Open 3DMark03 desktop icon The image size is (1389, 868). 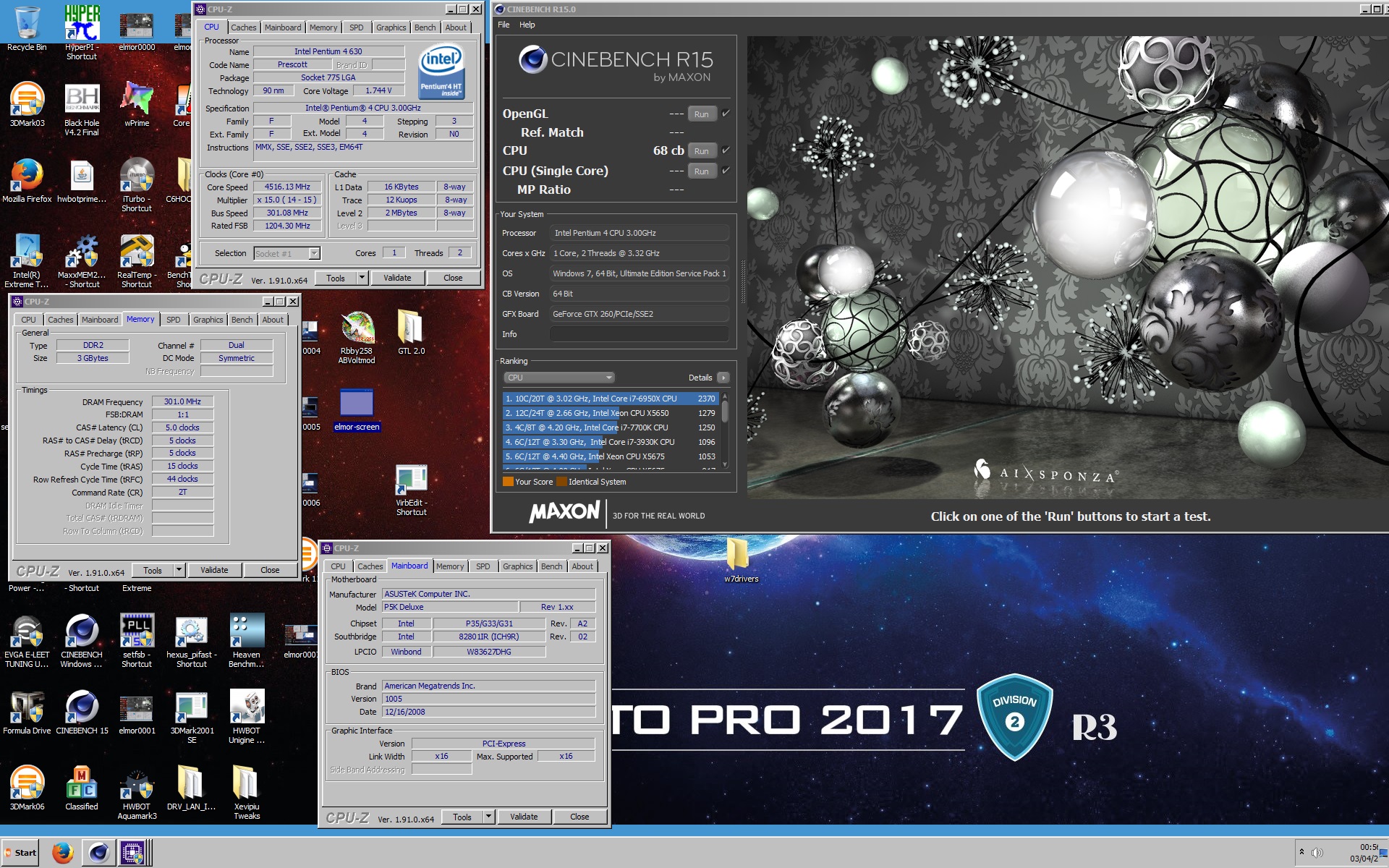(x=27, y=104)
